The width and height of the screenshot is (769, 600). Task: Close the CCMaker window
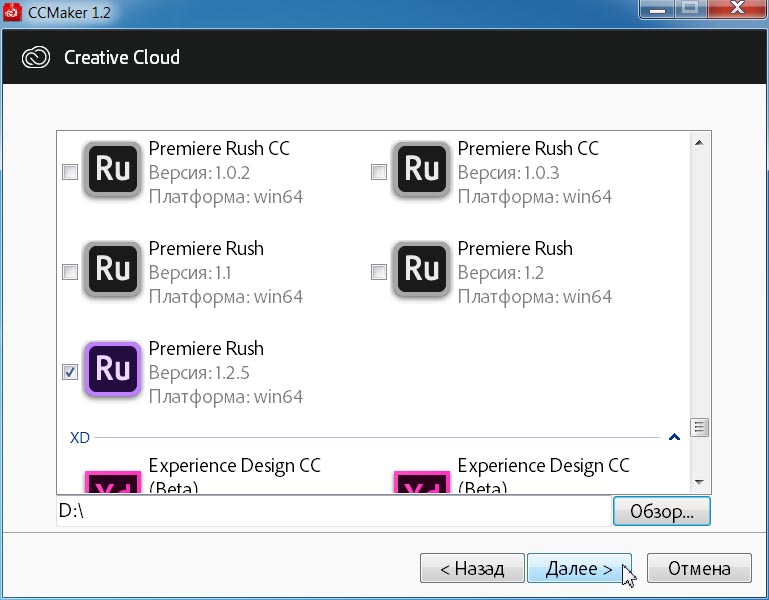(x=737, y=8)
